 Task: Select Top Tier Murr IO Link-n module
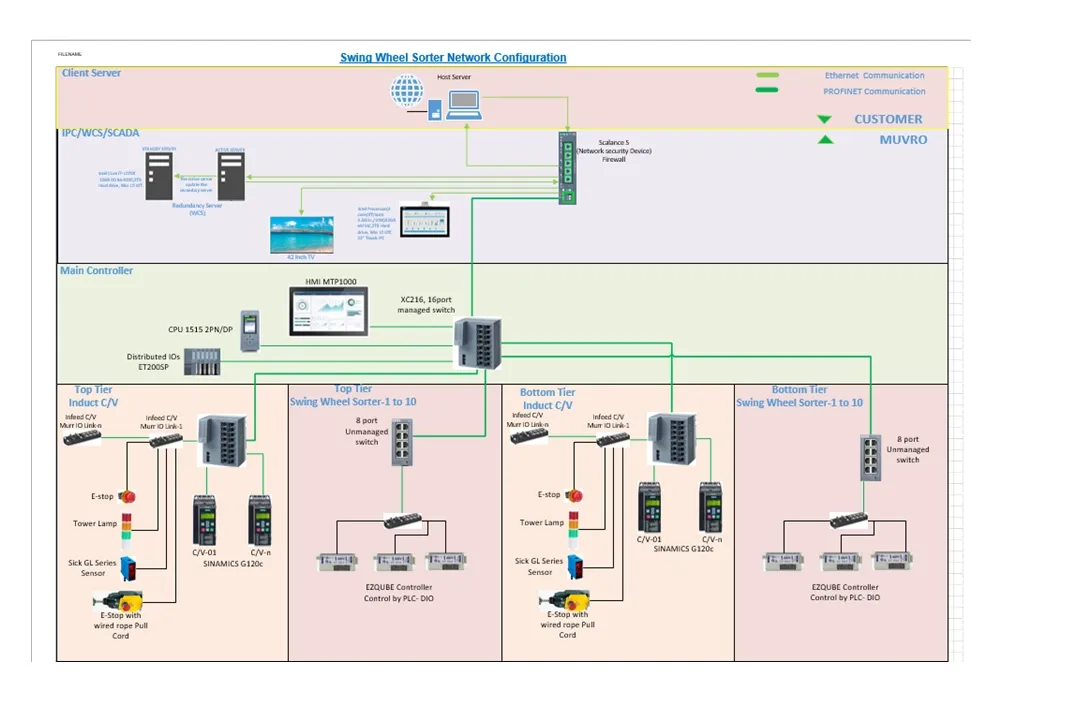click(82, 437)
